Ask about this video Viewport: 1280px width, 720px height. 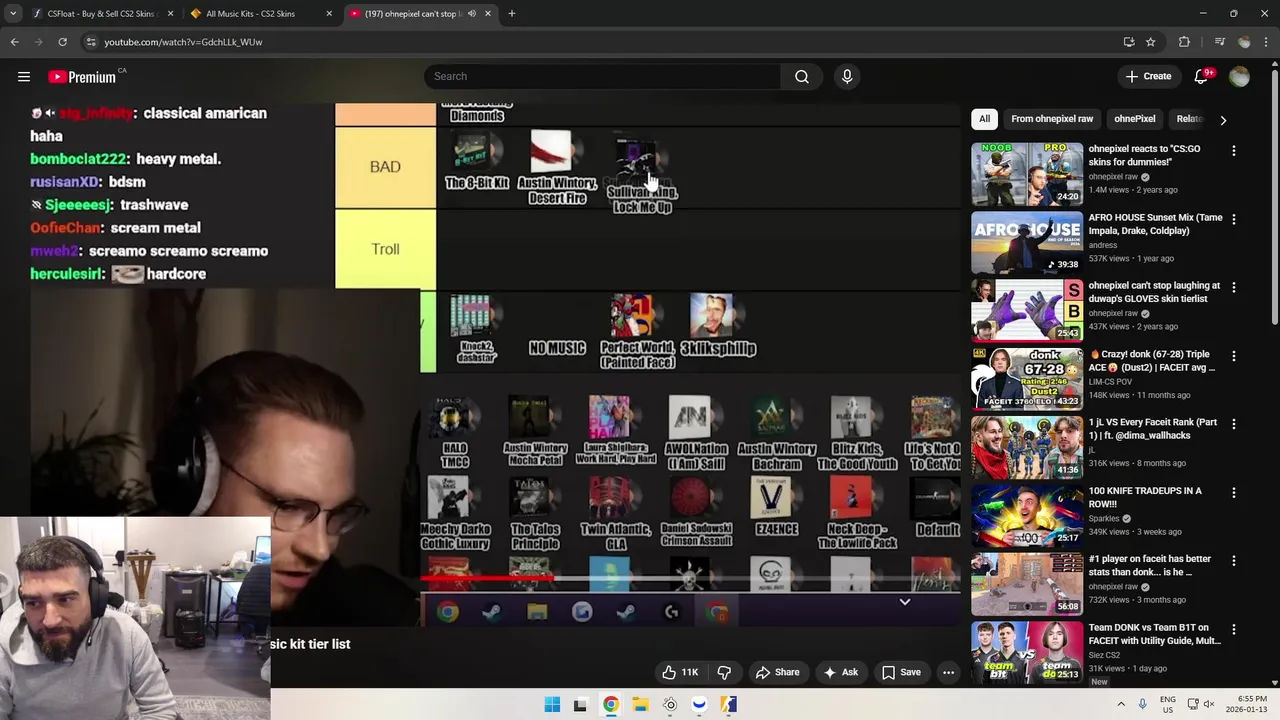(840, 672)
